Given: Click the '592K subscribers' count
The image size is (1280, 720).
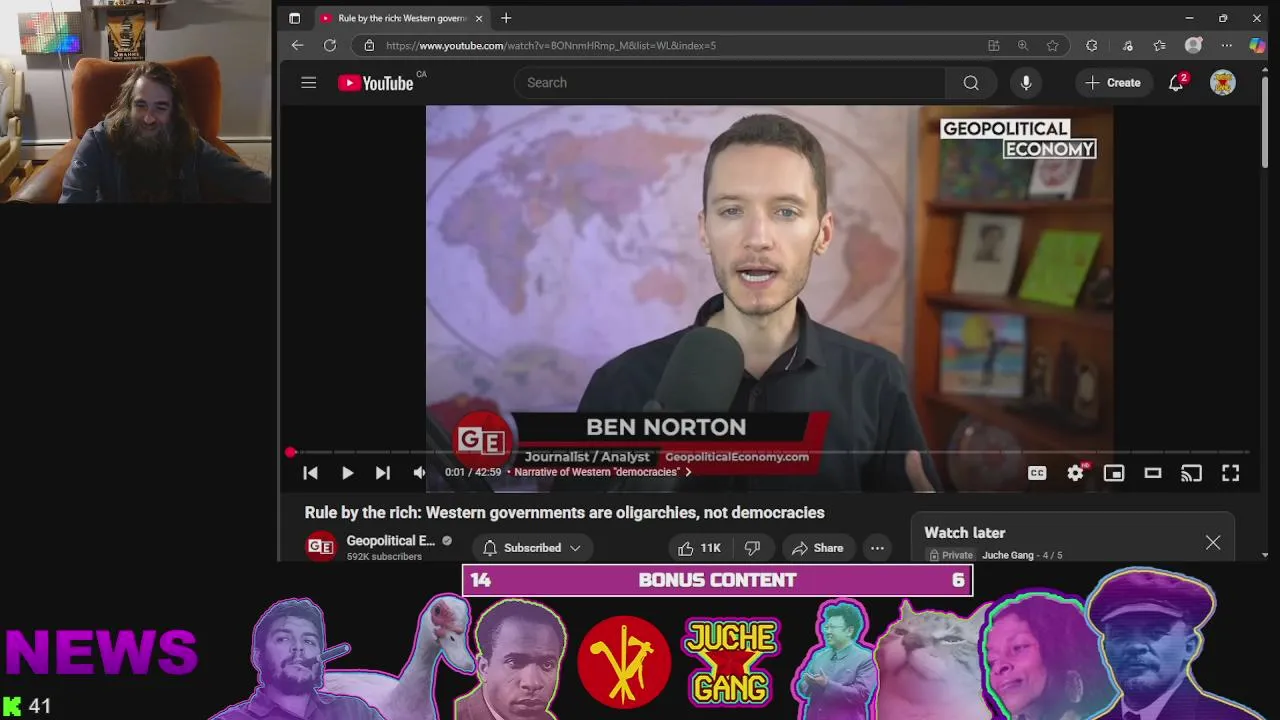Looking at the screenshot, I should [x=384, y=556].
